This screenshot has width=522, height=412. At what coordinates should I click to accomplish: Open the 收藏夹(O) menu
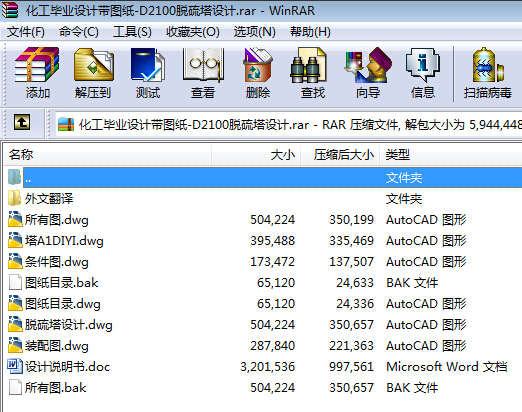(193, 32)
